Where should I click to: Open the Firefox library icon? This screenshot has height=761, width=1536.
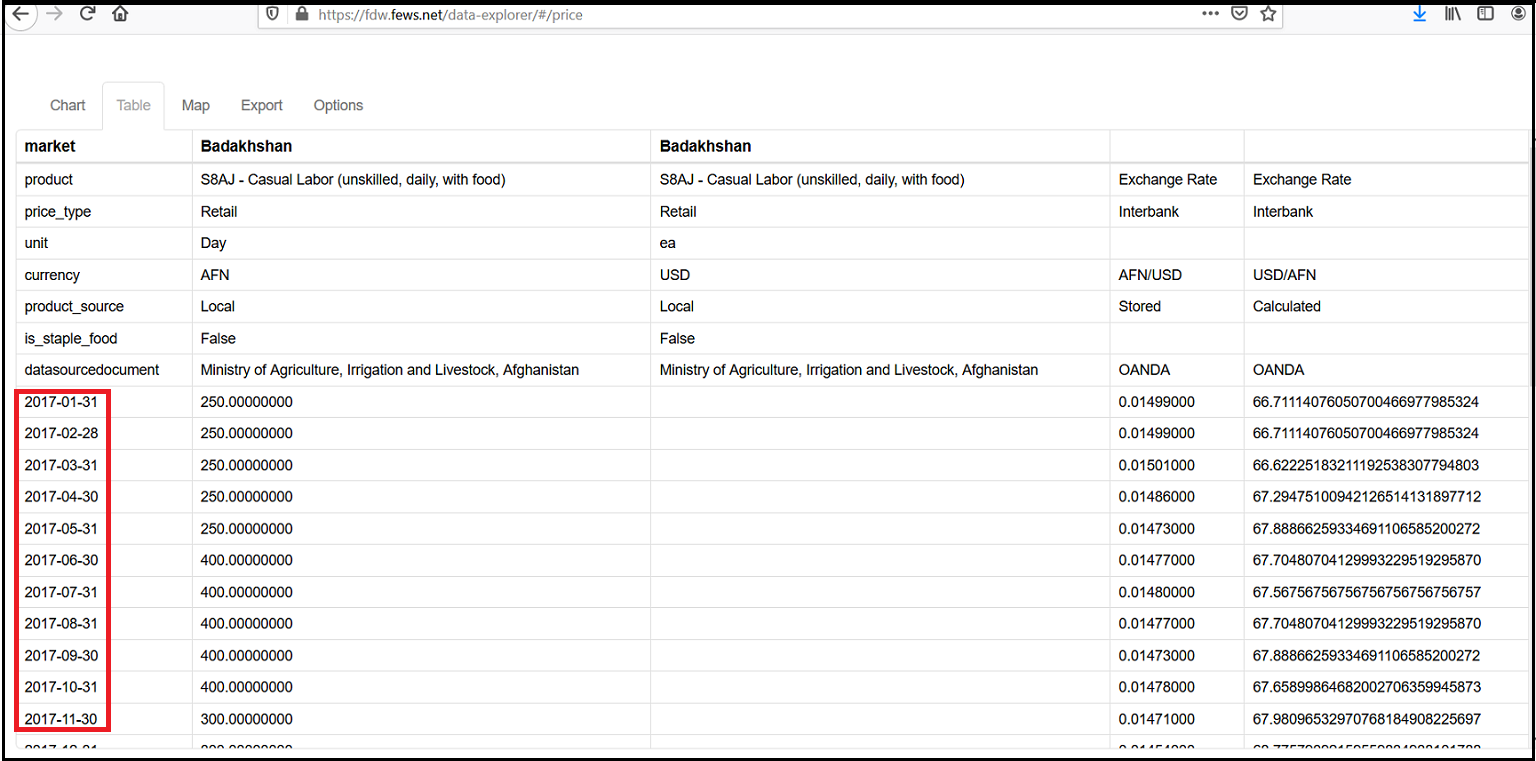1453,14
